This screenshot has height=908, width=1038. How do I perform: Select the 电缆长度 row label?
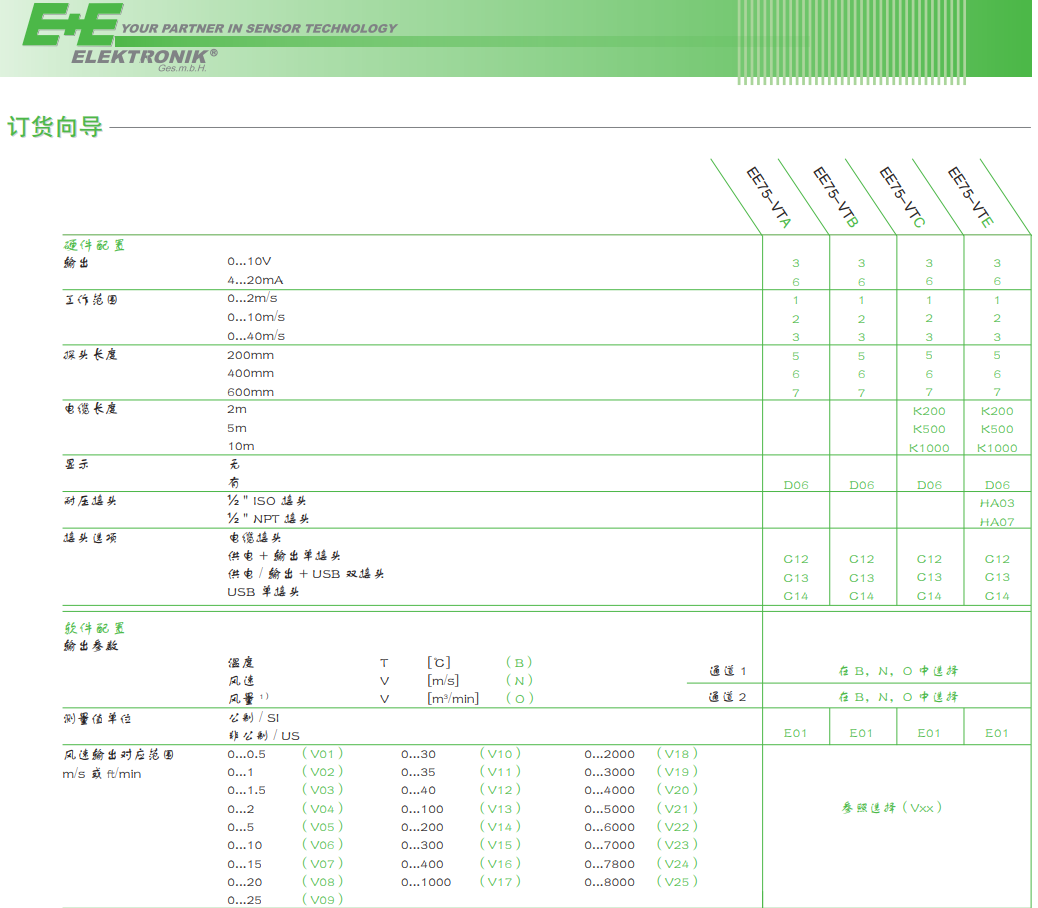(x=91, y=409)
